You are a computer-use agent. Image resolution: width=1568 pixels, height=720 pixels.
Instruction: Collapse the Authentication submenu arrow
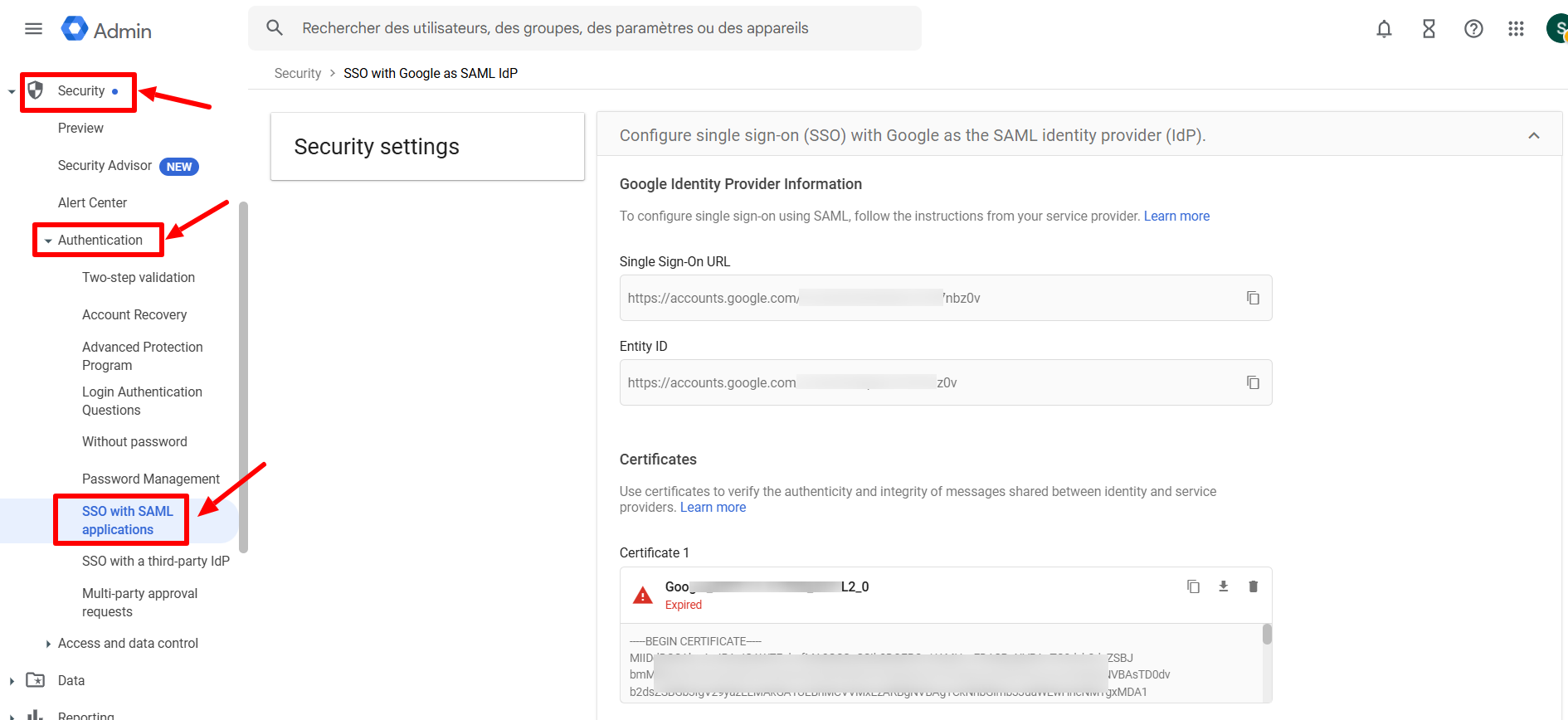48,241
